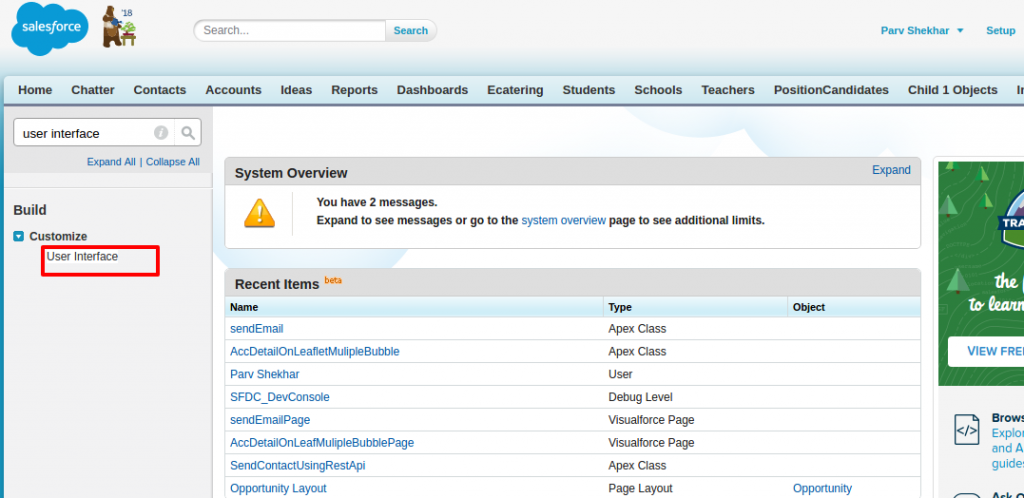Image resolution: width=1024 pixels, height=498 pixels.
Task: Select User Interface under Customize
Action: [82, 257]
